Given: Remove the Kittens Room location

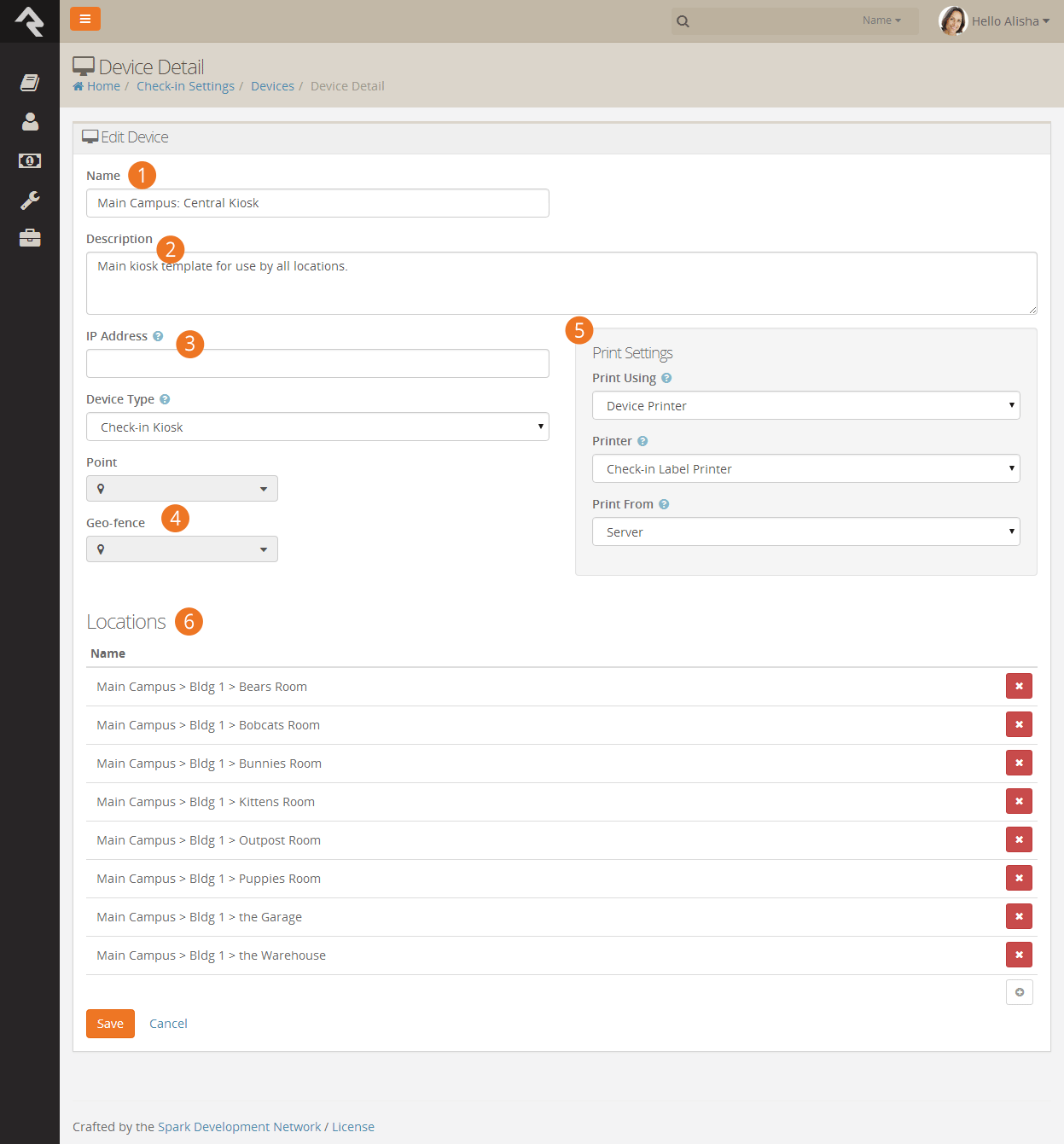Looking at the screenshot, I should click(x=1019, y=801).
